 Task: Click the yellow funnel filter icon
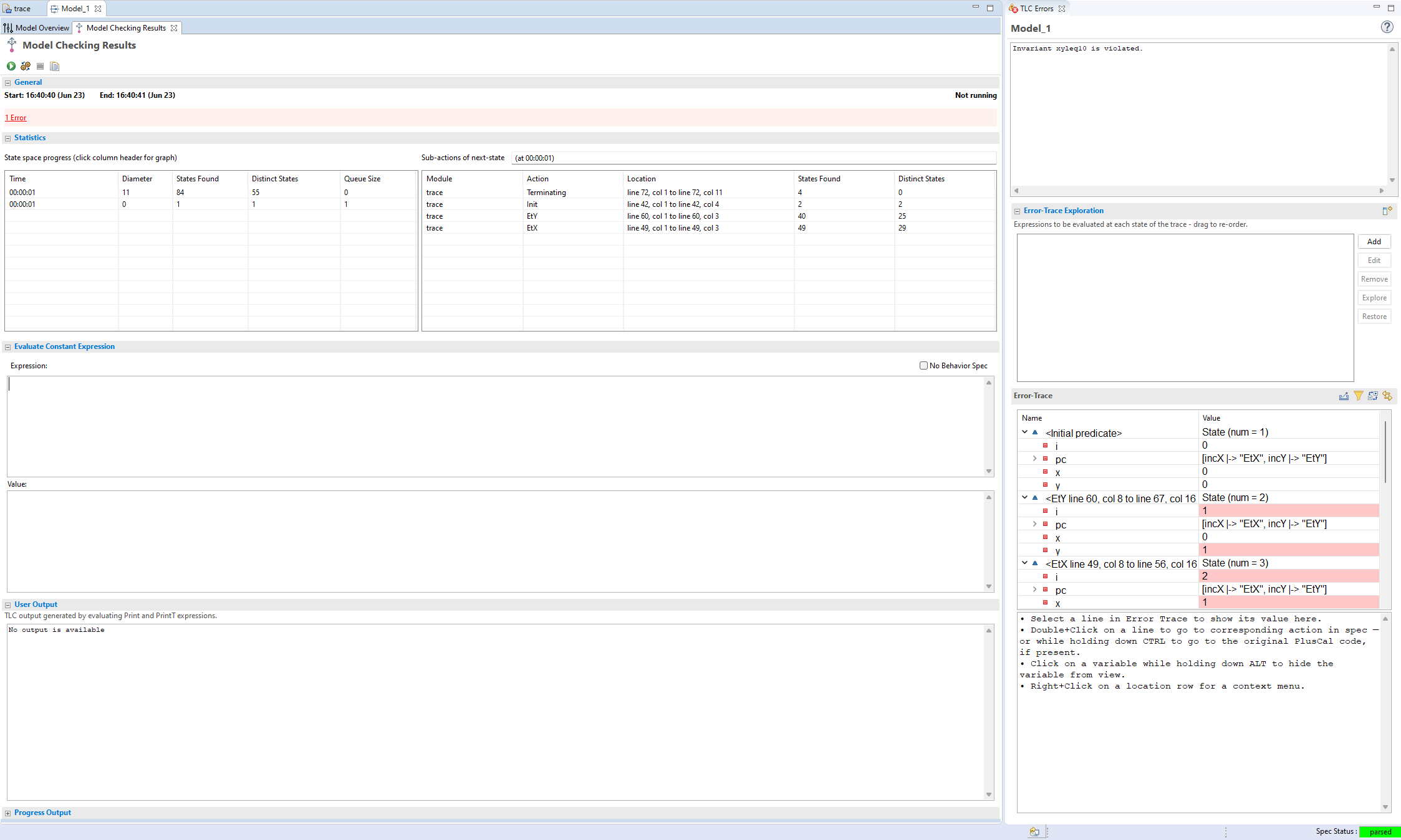pyautogui.click(x=1358, y=396)
